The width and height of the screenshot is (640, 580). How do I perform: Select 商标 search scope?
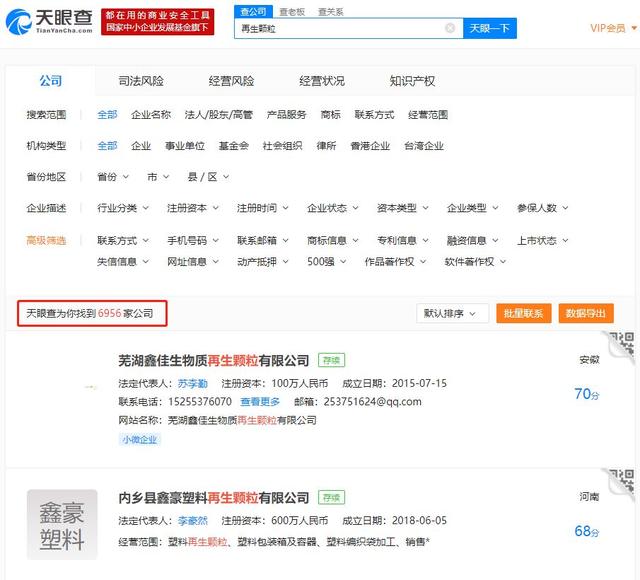(331, 115)
